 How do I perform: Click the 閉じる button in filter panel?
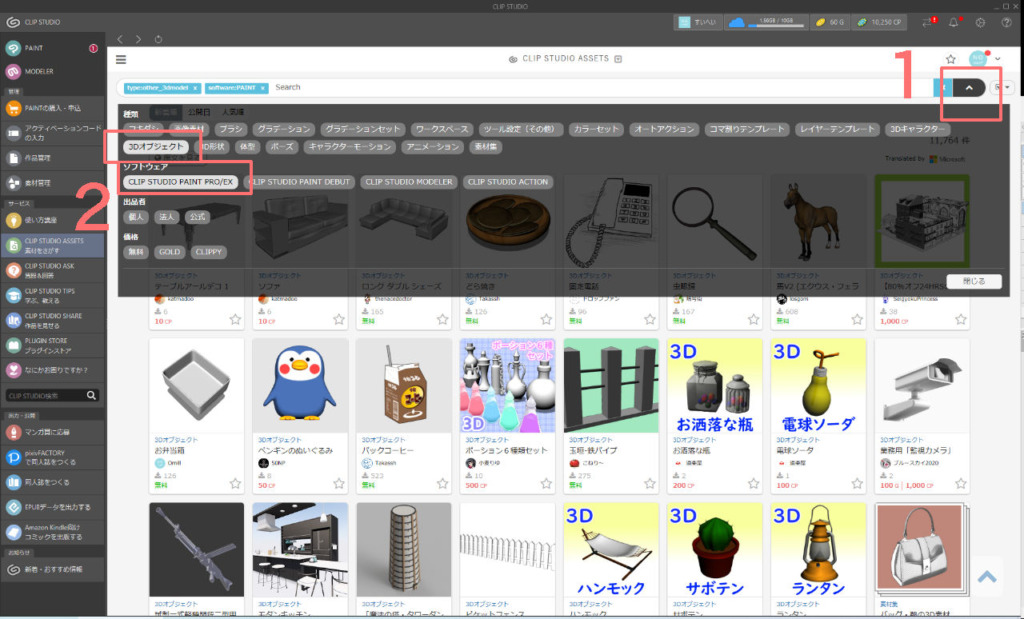[x=974, y=281]
